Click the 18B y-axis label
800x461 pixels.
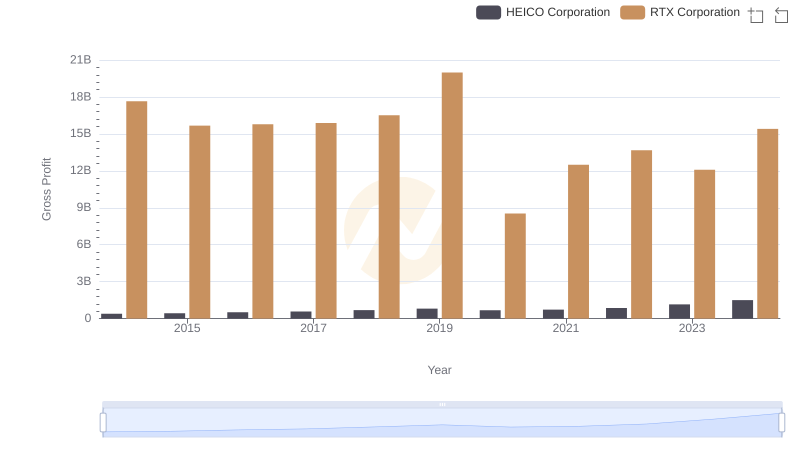(x=81, y=97)
